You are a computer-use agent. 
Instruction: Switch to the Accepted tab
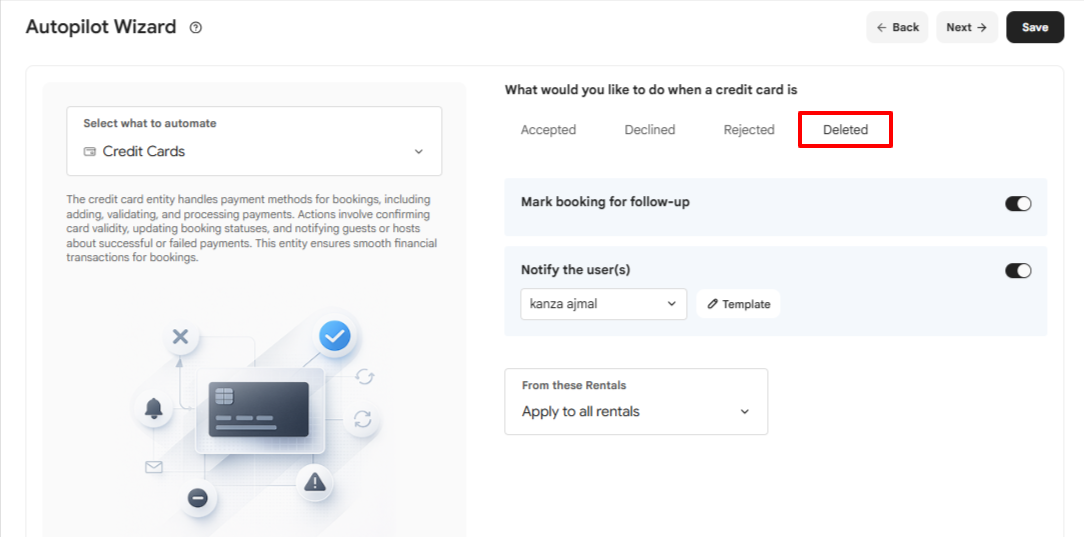point(548,130)
